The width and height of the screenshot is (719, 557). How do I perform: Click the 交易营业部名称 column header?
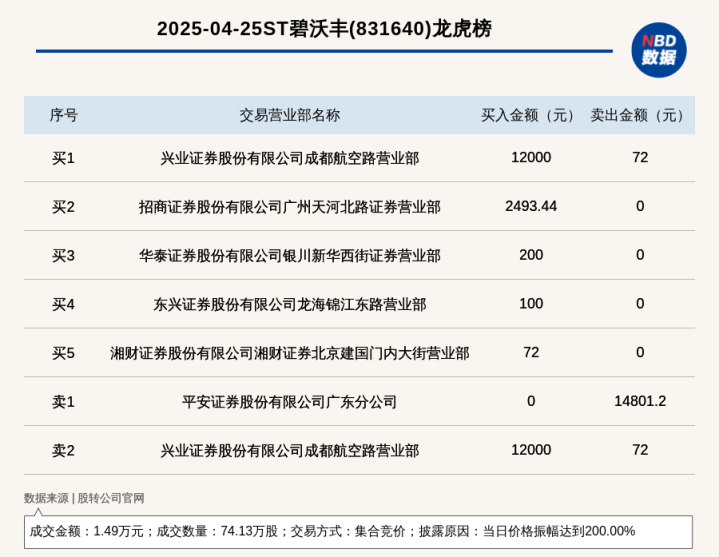point(289,115)
